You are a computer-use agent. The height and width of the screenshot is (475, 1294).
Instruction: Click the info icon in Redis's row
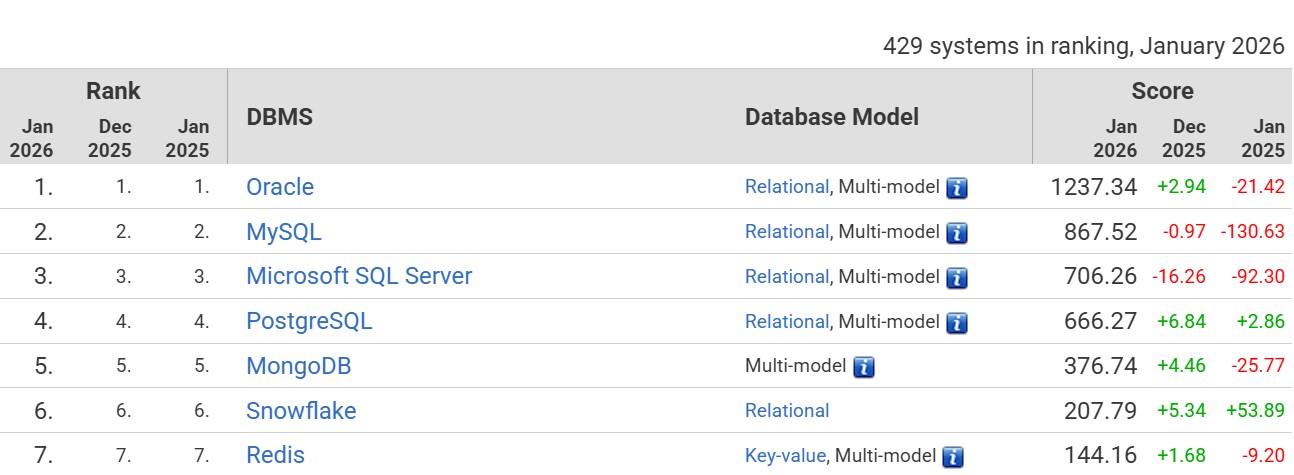954,457
